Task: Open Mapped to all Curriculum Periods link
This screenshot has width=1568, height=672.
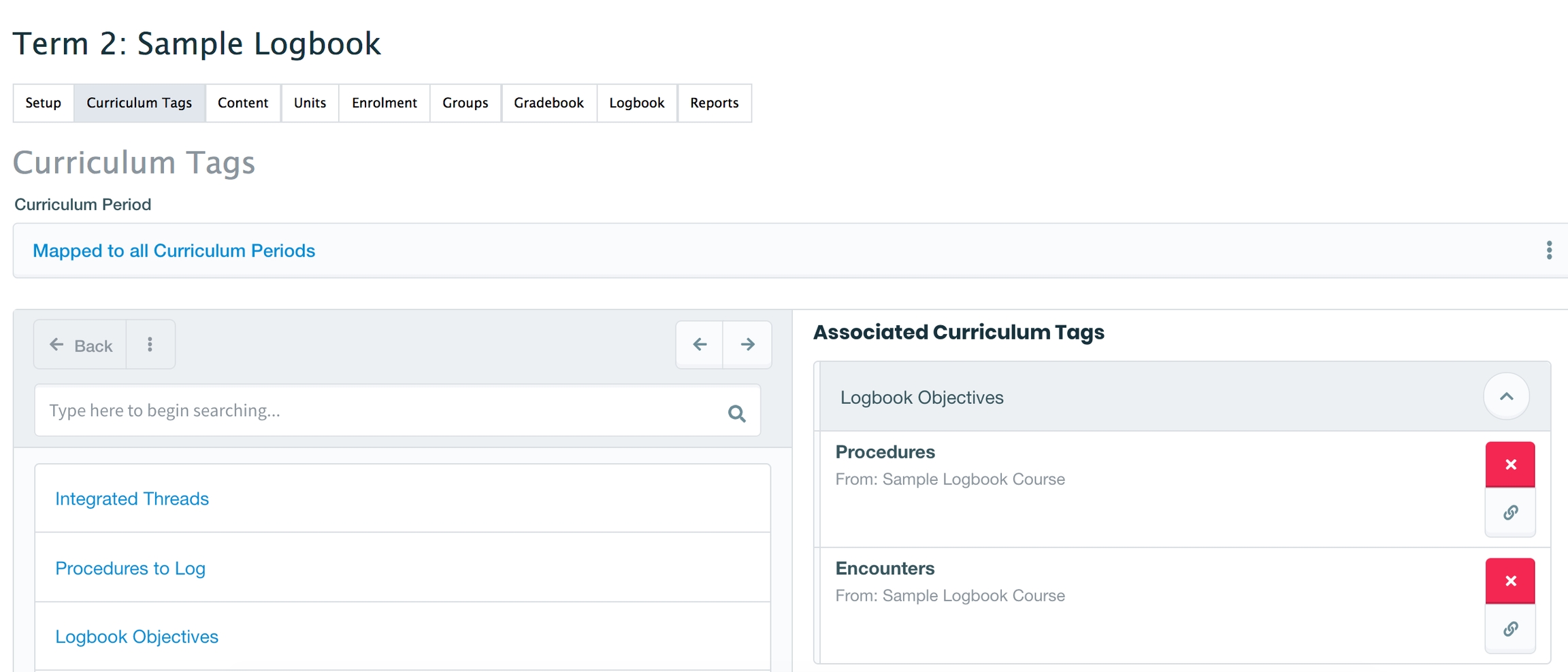Action: (x=174, y=250)
